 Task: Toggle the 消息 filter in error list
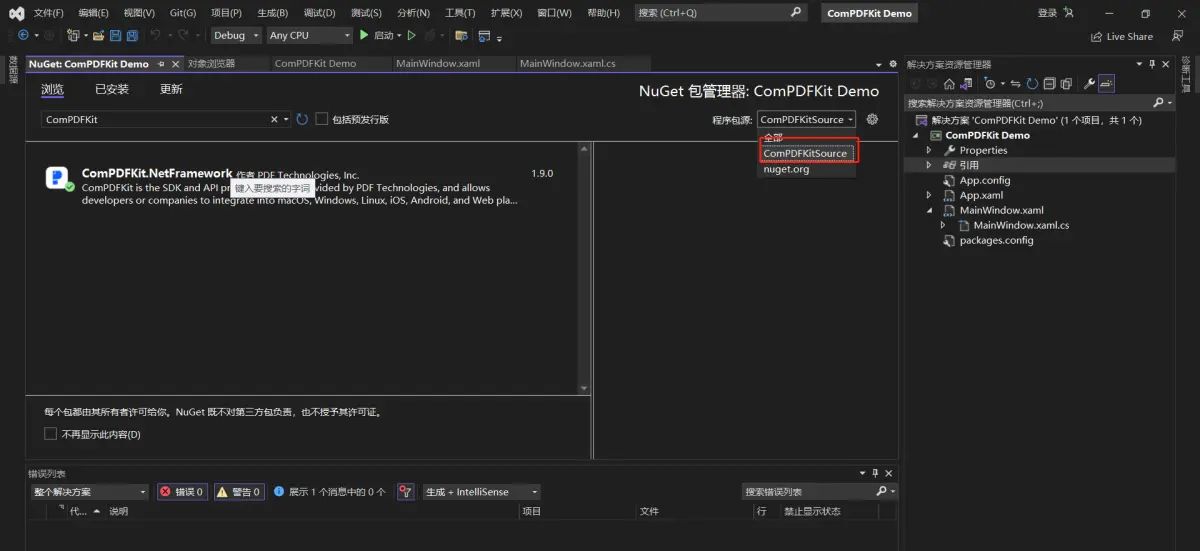(328, 492)
